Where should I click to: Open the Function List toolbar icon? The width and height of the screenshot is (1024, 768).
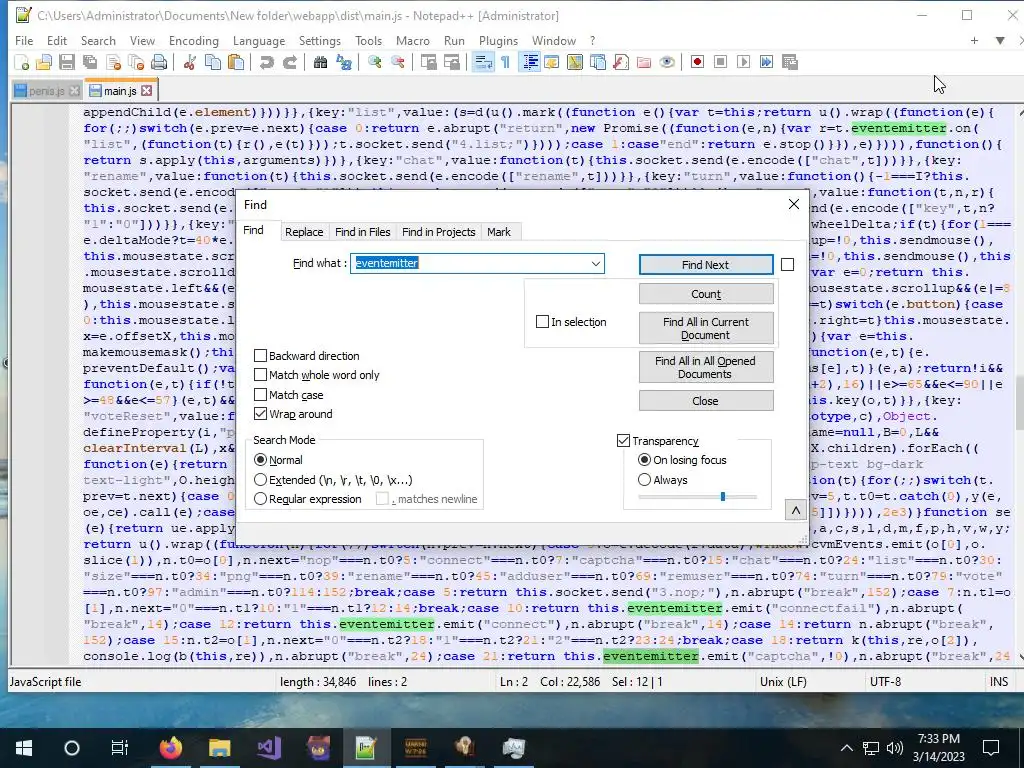point(620,62)
